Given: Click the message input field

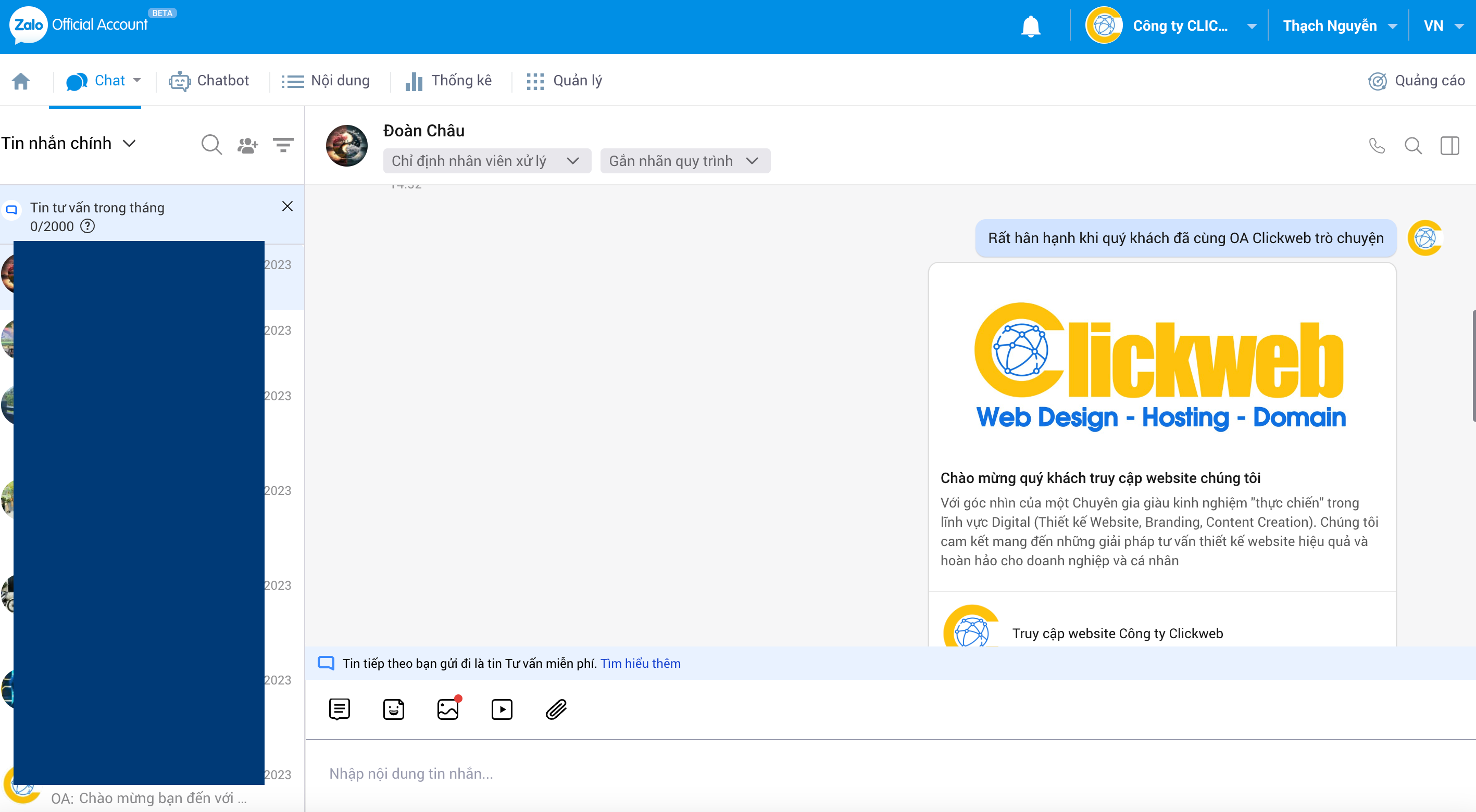Looking at the screenshot, I should 891,773.
